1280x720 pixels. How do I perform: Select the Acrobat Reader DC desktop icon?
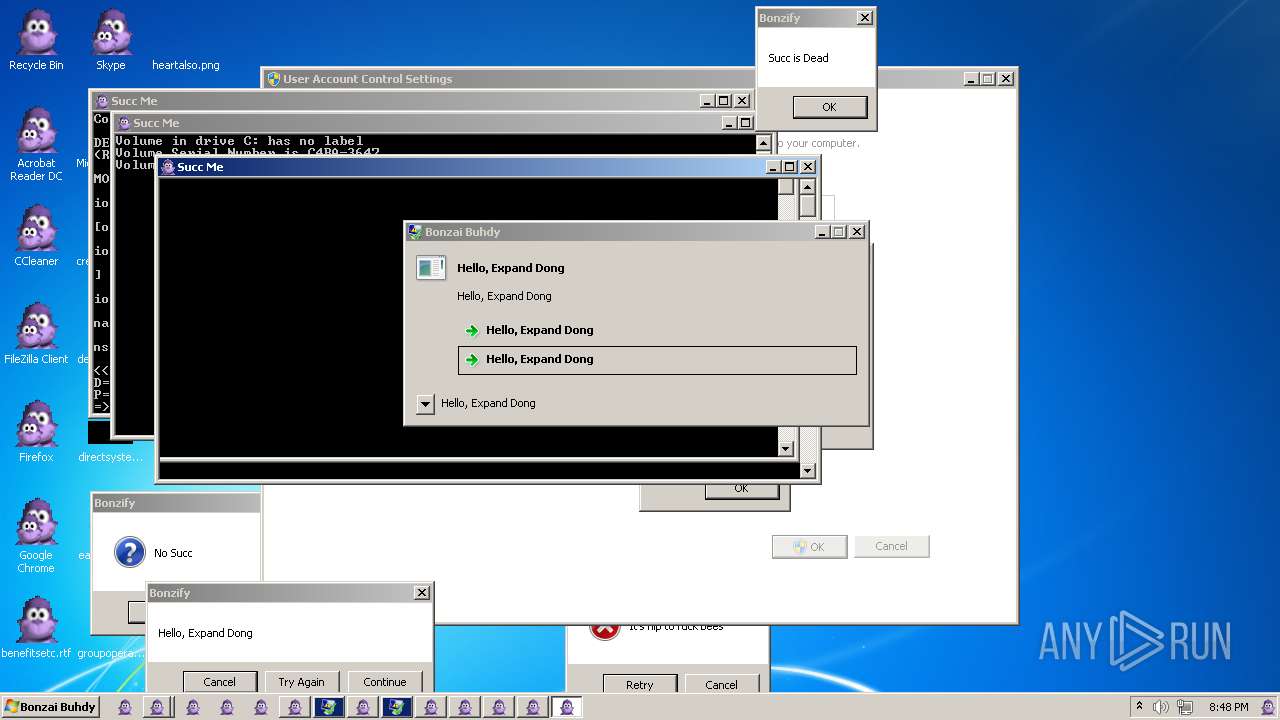coord(36,145)
